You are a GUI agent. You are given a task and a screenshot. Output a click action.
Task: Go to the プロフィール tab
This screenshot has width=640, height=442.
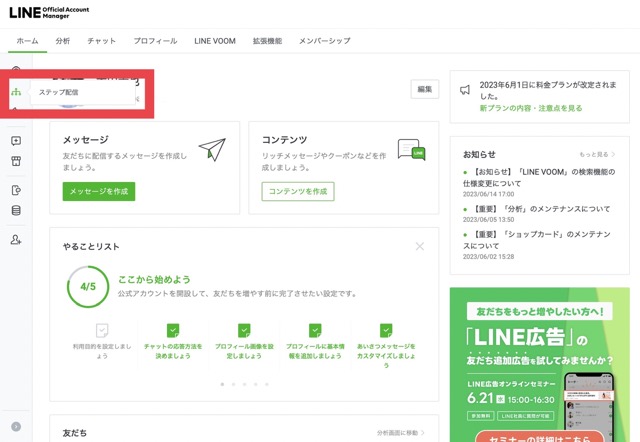pyautogui.click(x=156, y=41)
